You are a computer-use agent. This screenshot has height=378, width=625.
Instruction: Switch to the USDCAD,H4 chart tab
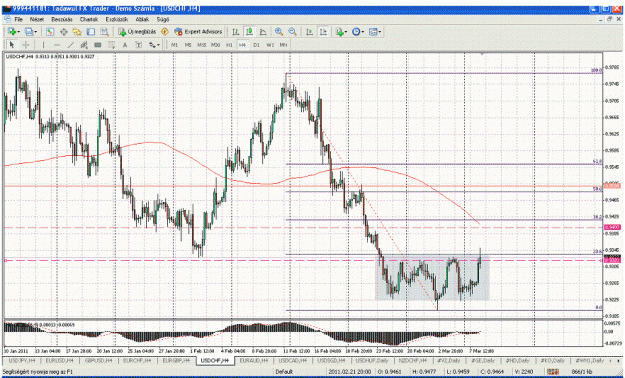[292, 360]
